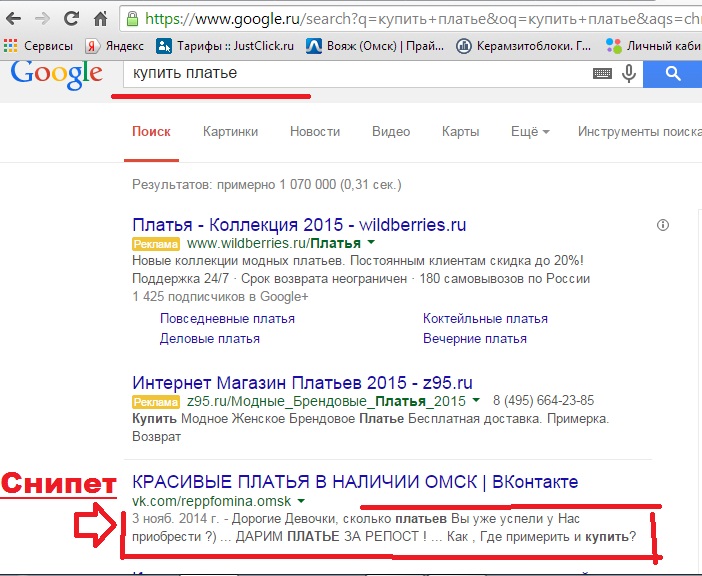Click the Результатов: примерно 1 070 000 text
This screenshot has width=702, height=576.
point(267,184)
